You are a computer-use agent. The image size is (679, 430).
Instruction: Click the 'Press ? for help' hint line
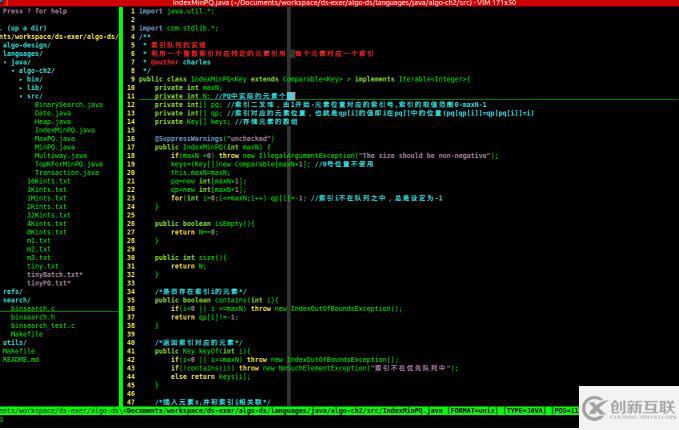(x=35, y=11)
